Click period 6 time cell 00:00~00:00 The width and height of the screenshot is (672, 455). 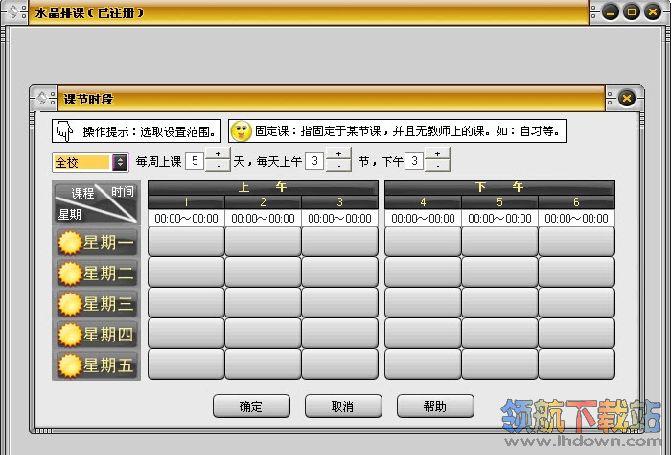[x=576, y=219]
